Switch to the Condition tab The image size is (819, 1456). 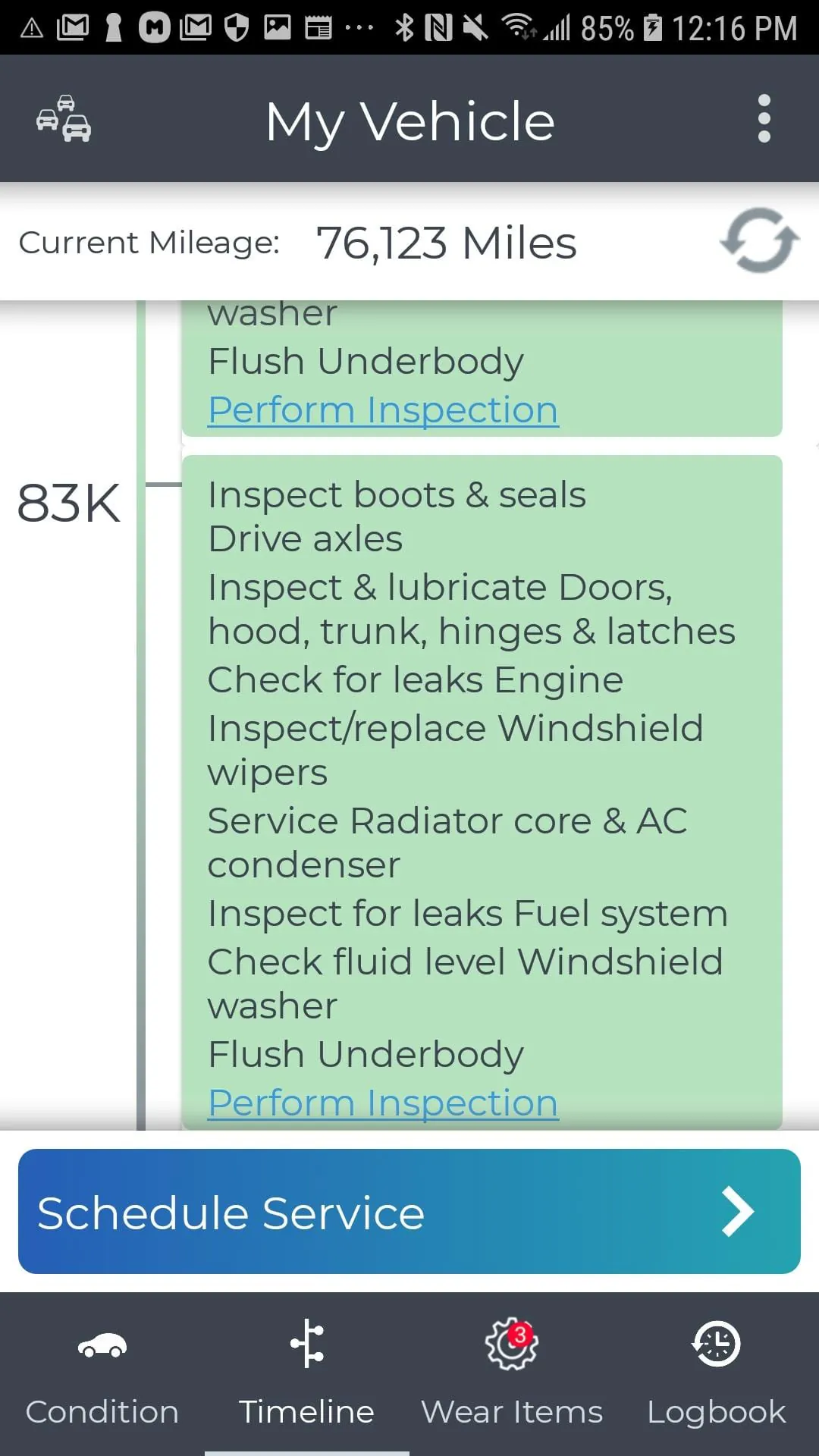point(102,1411)
